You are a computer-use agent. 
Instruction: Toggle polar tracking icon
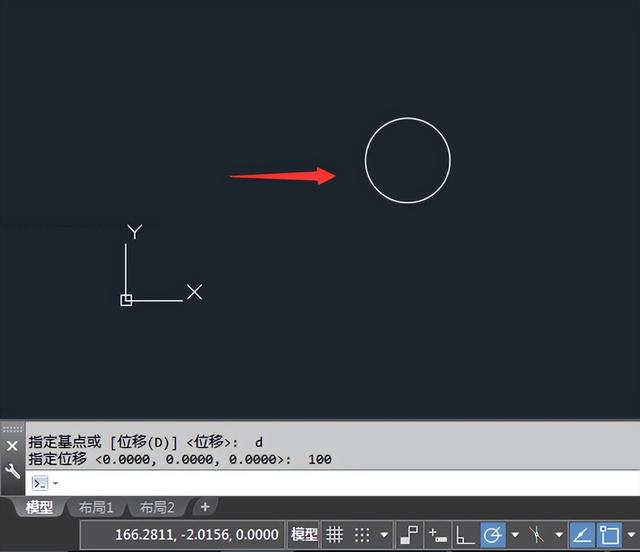[493, 534]
